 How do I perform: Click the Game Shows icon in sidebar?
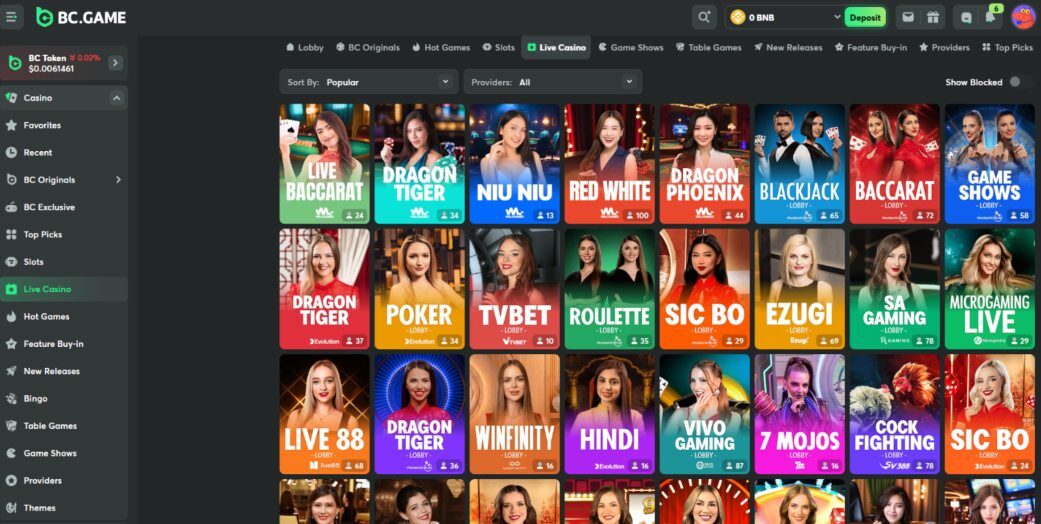point(11,453)
